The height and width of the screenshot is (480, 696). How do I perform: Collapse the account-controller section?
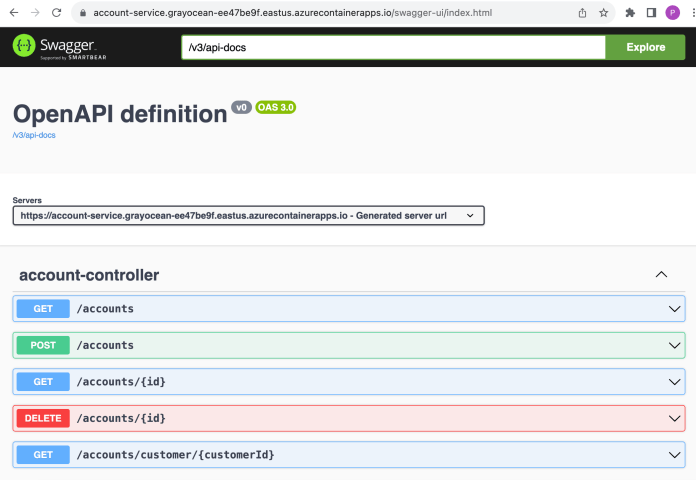pos(661,274)
